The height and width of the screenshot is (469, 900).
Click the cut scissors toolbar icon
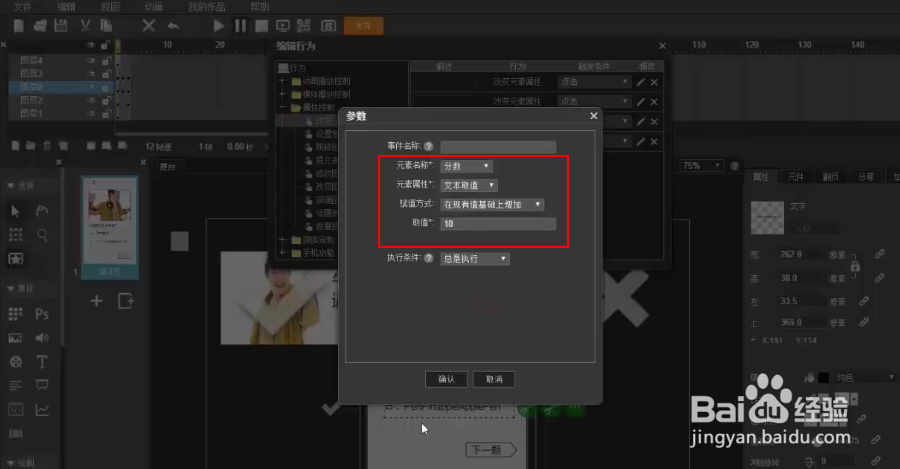click(85, 26)
